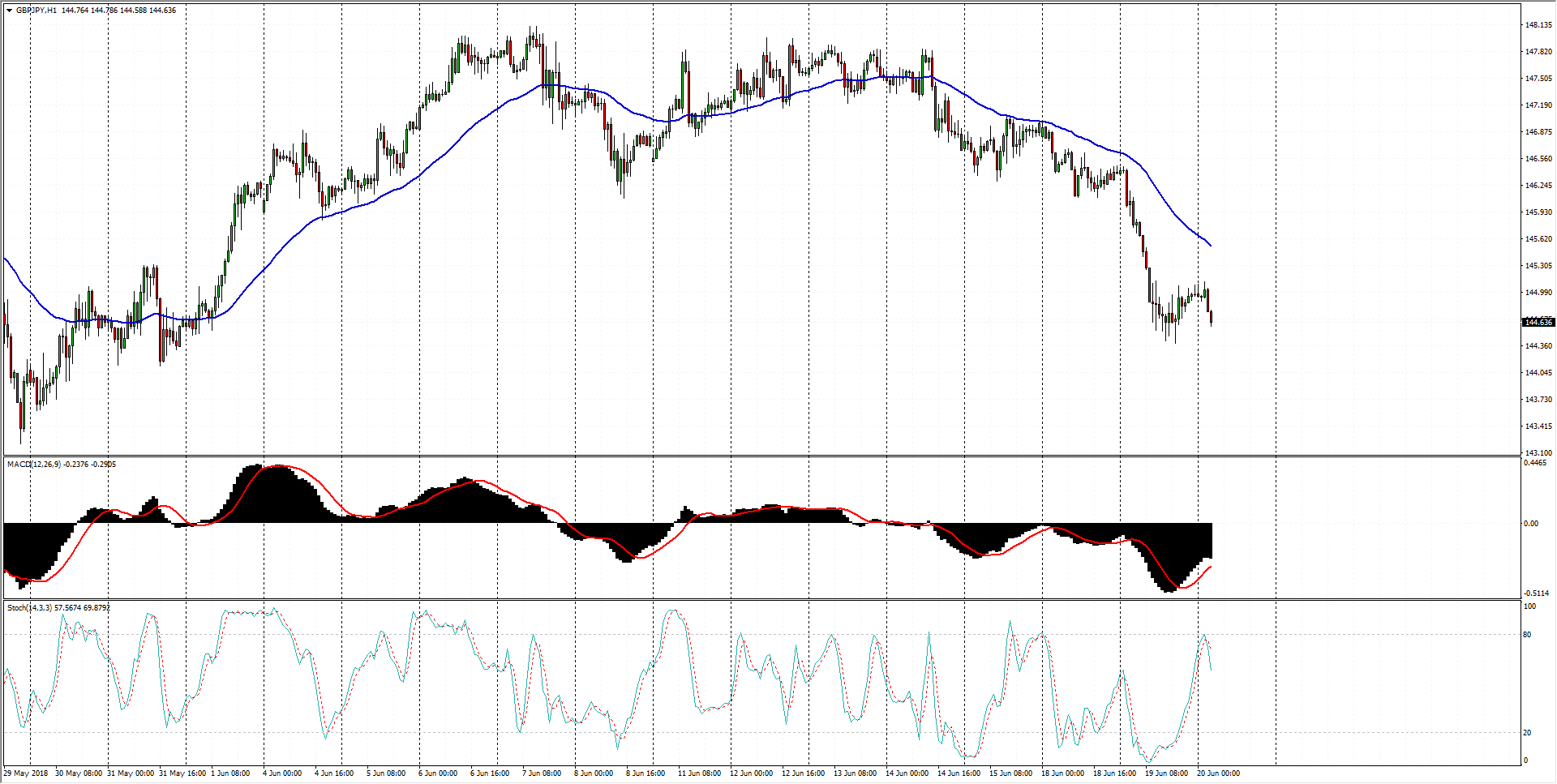Click the MACD scale value -0.5114
The width and height of the screenshot is (1557, 784).
point(1537,593)
